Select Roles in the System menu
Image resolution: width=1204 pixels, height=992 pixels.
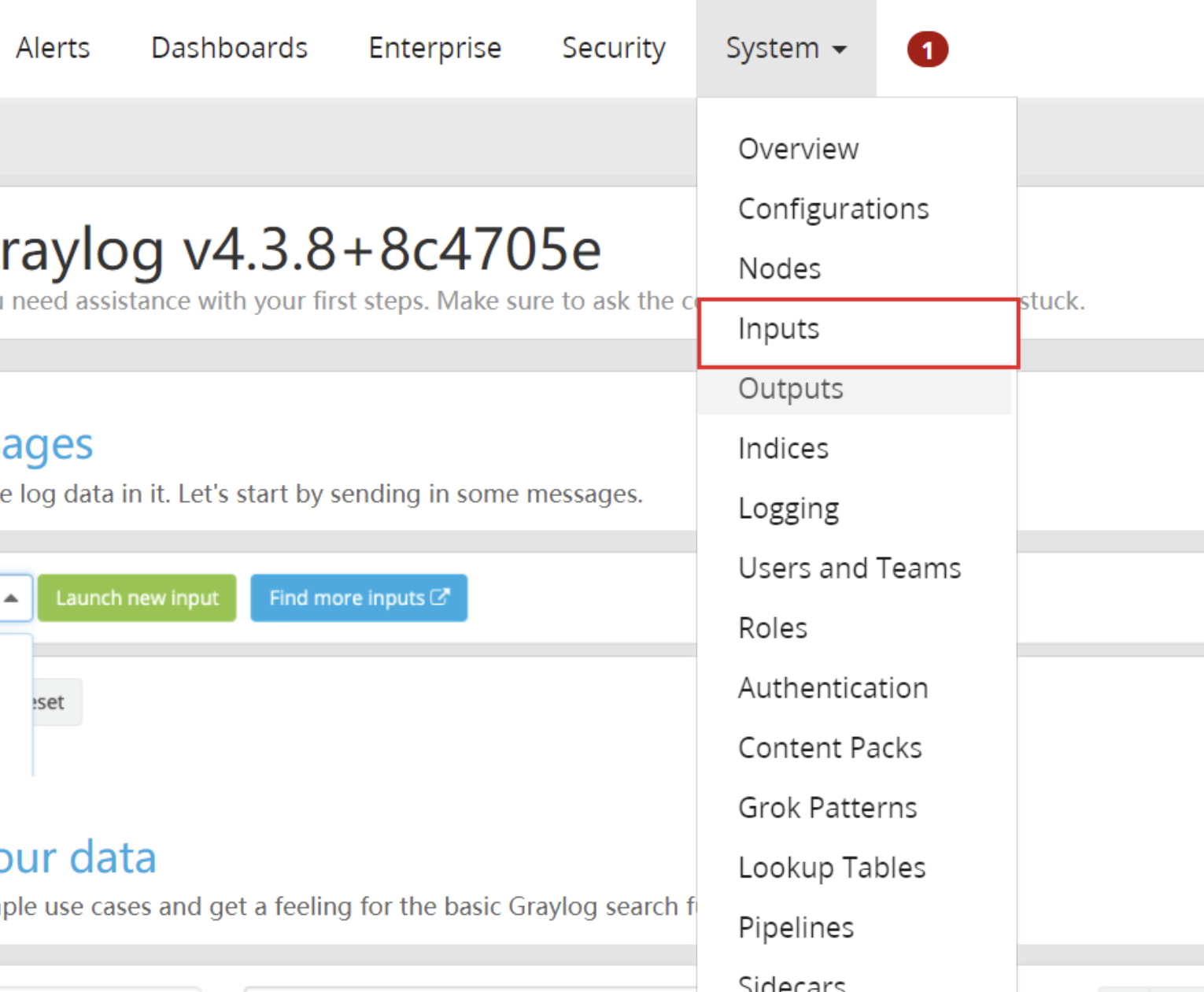click(x=773, y=627)
